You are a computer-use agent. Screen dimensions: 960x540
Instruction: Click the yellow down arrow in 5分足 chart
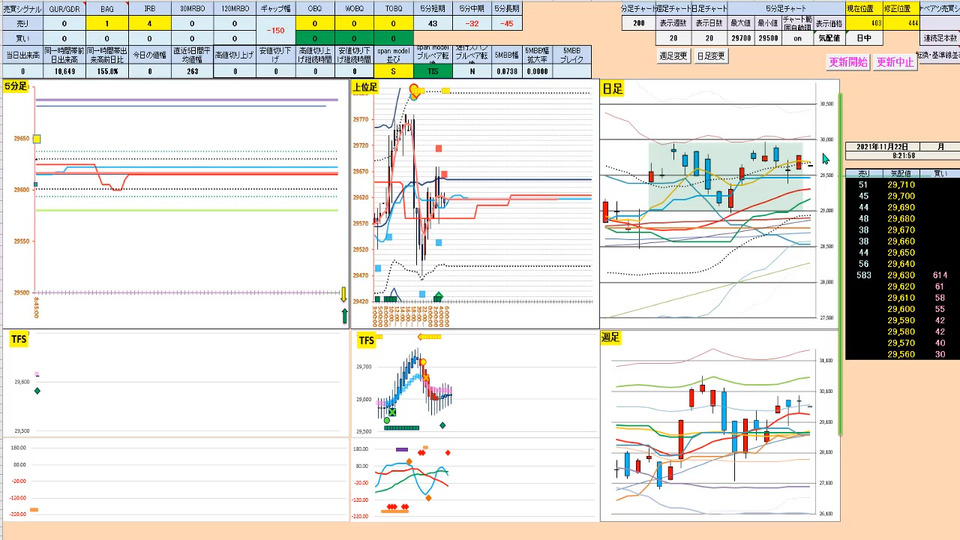click(343, 294)
